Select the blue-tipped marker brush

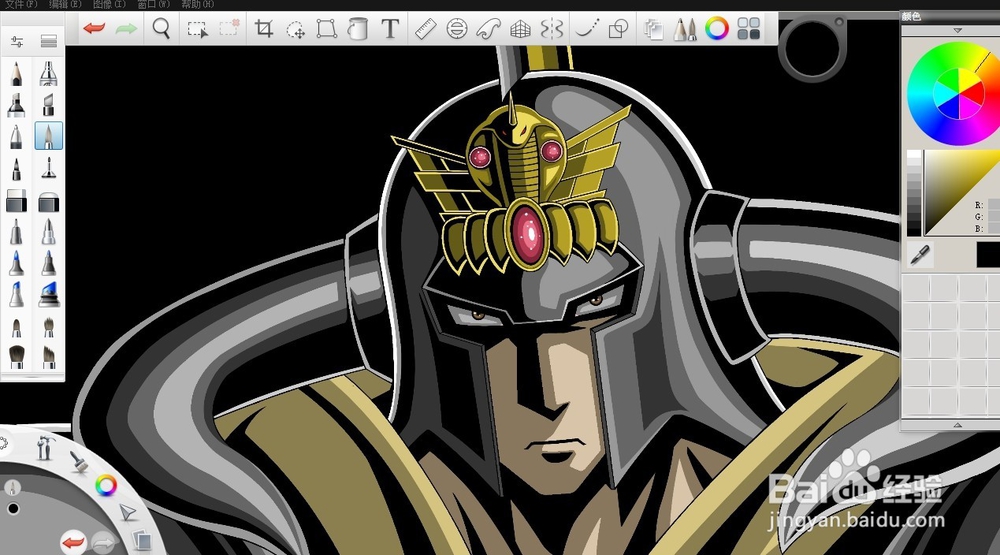point(17,295)
